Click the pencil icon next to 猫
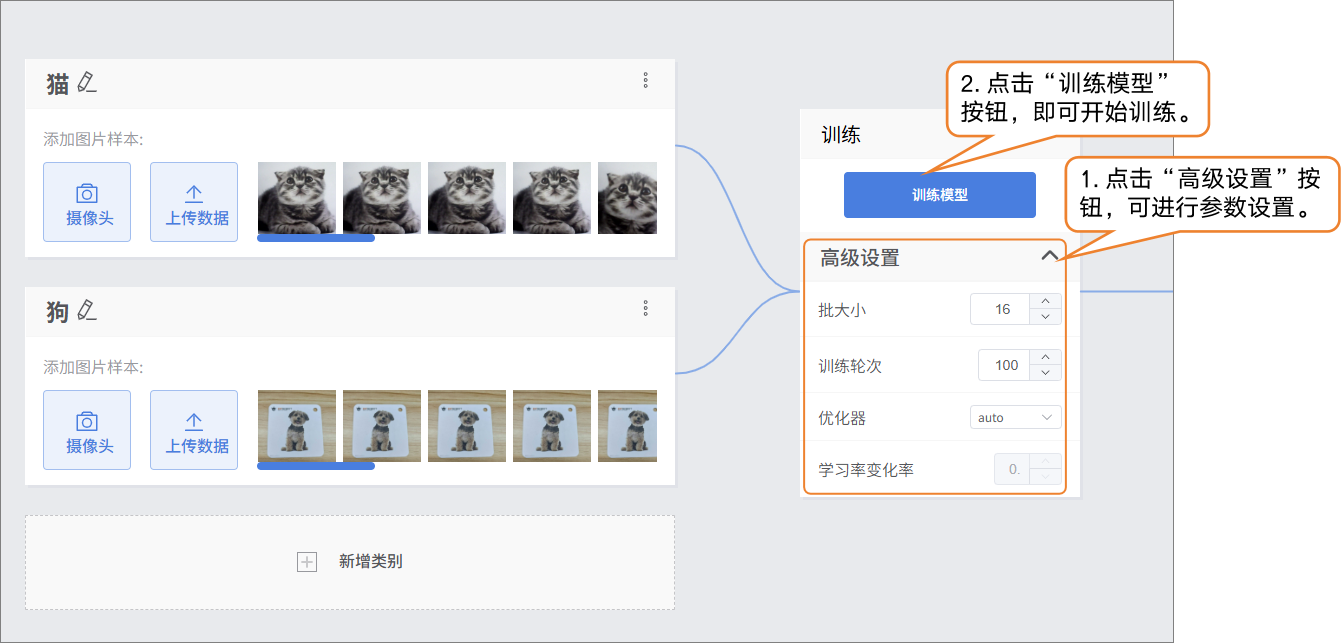1341x643 pixels. [87, 83]
